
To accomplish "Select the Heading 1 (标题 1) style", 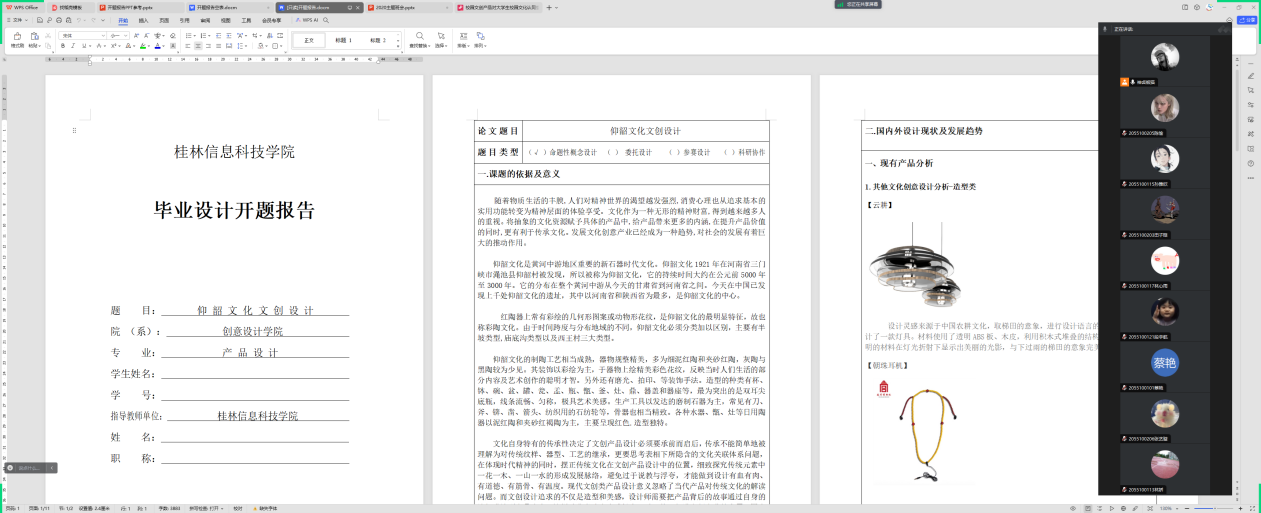I will coord(343,40).
